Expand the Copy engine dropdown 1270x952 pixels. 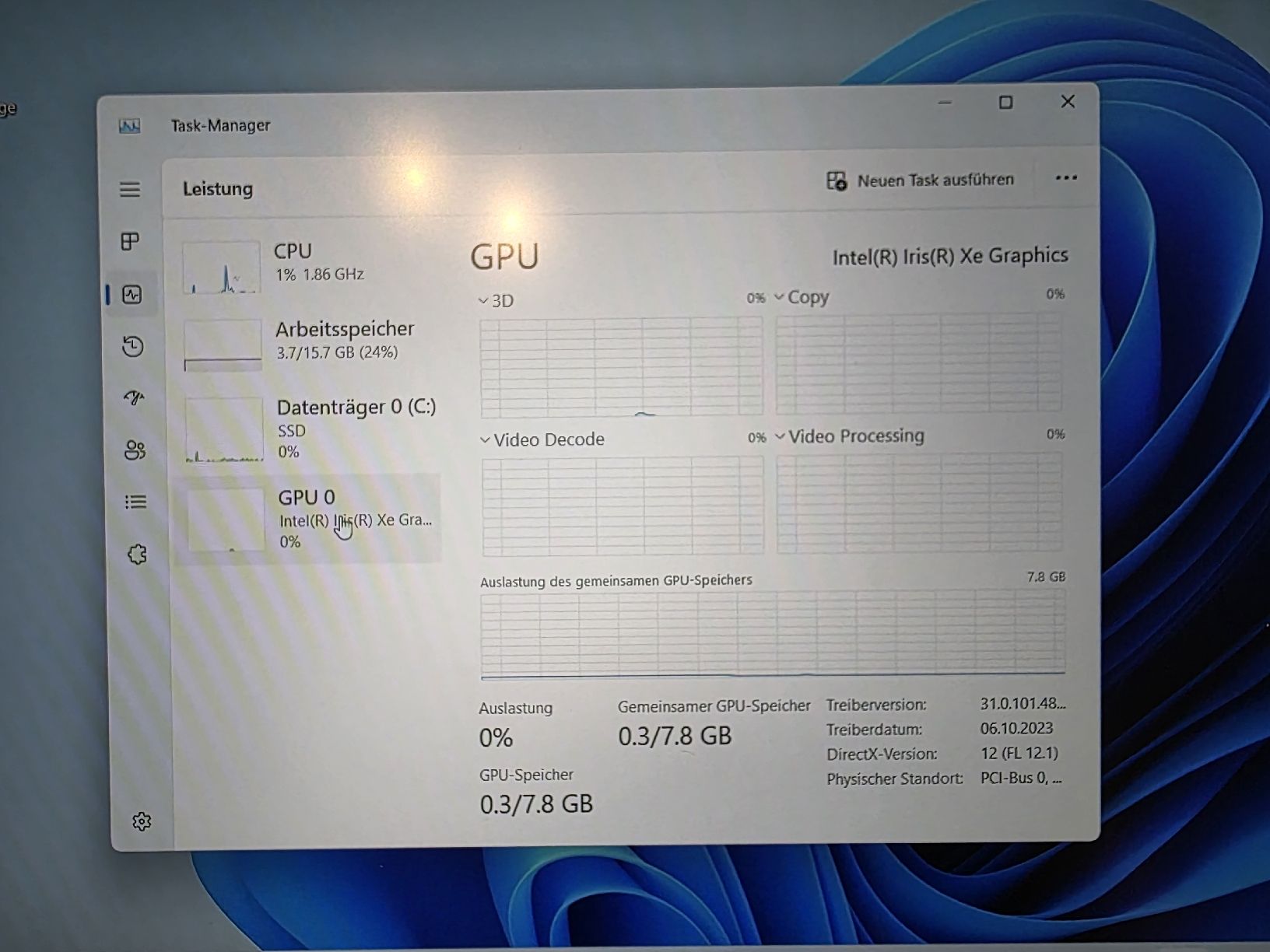[x=802, y=297]
